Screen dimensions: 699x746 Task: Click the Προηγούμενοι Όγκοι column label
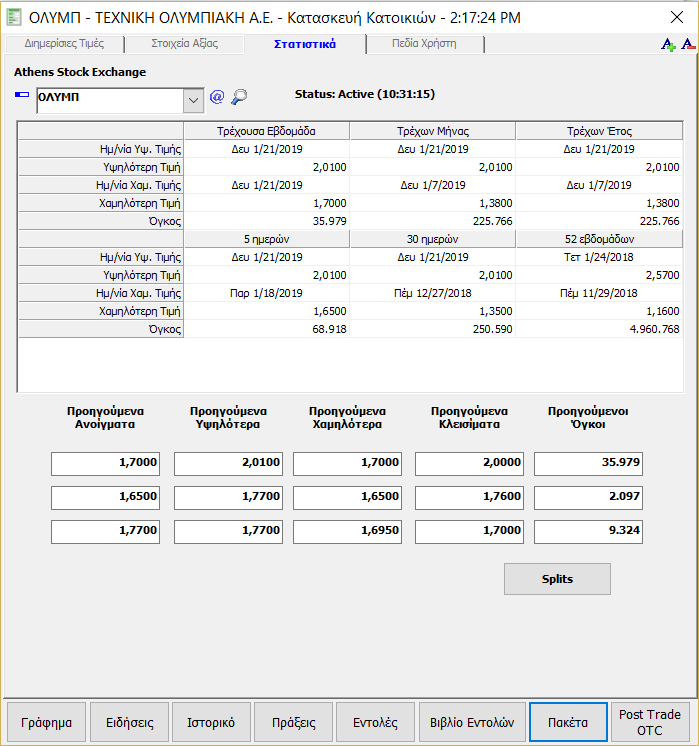588,417
